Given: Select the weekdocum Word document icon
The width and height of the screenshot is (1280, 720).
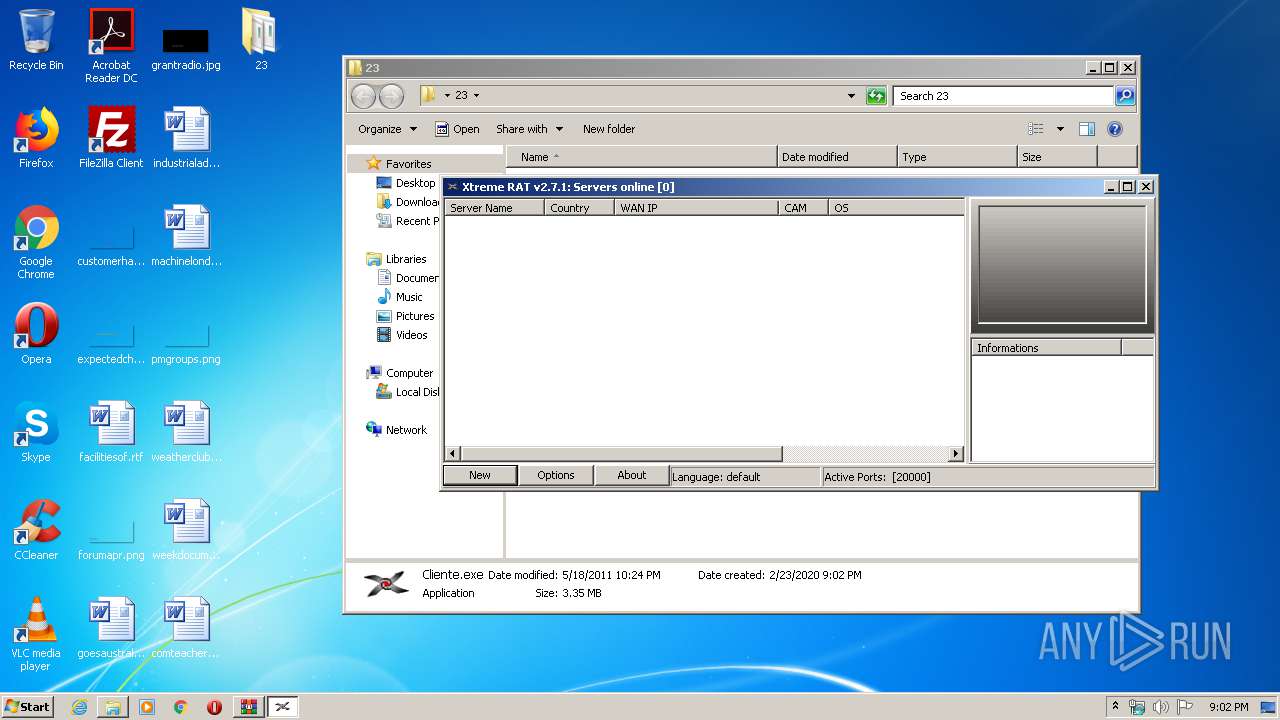Looking at the screenshot, I should [186, 530].
